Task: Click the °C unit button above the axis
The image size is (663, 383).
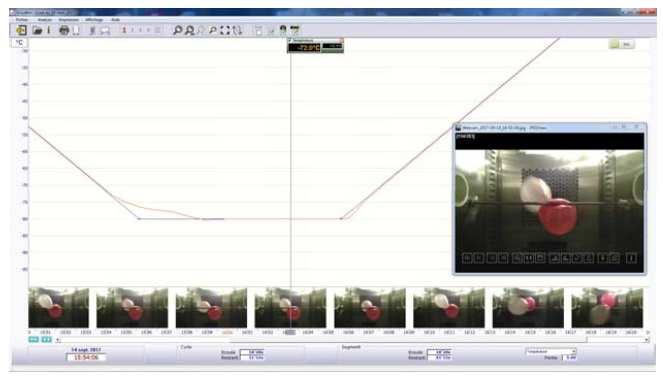Action: tap(19, 43)
